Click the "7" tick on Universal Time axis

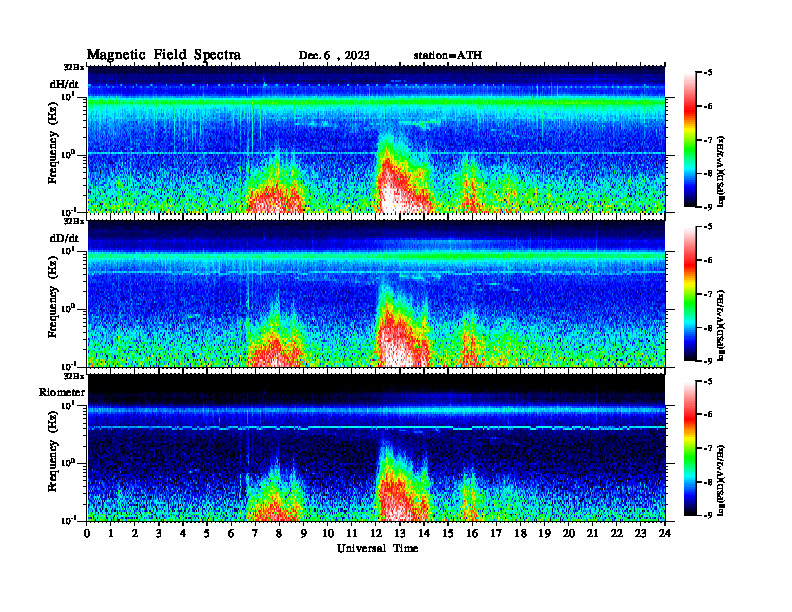(x=256, y=533)
